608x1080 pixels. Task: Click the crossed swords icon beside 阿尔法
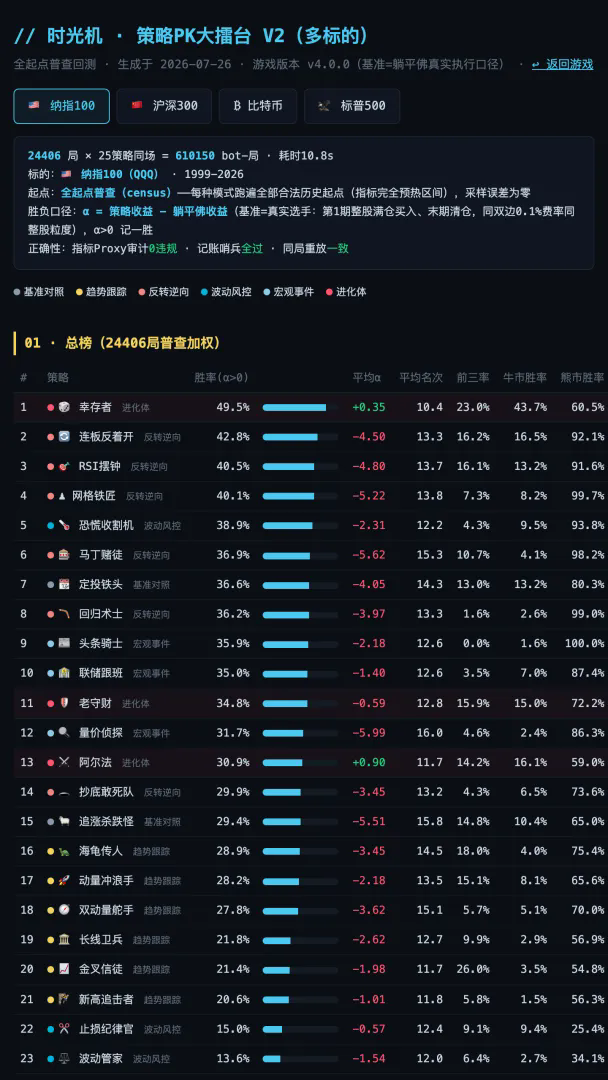(63, 762)
